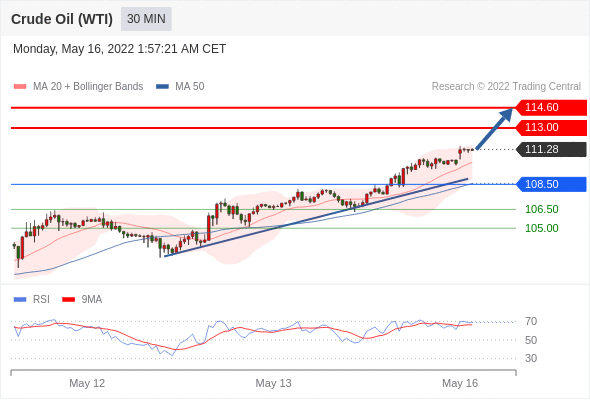Click the 105.00 green support value
The image size is (590, 400).
point(541,228)
